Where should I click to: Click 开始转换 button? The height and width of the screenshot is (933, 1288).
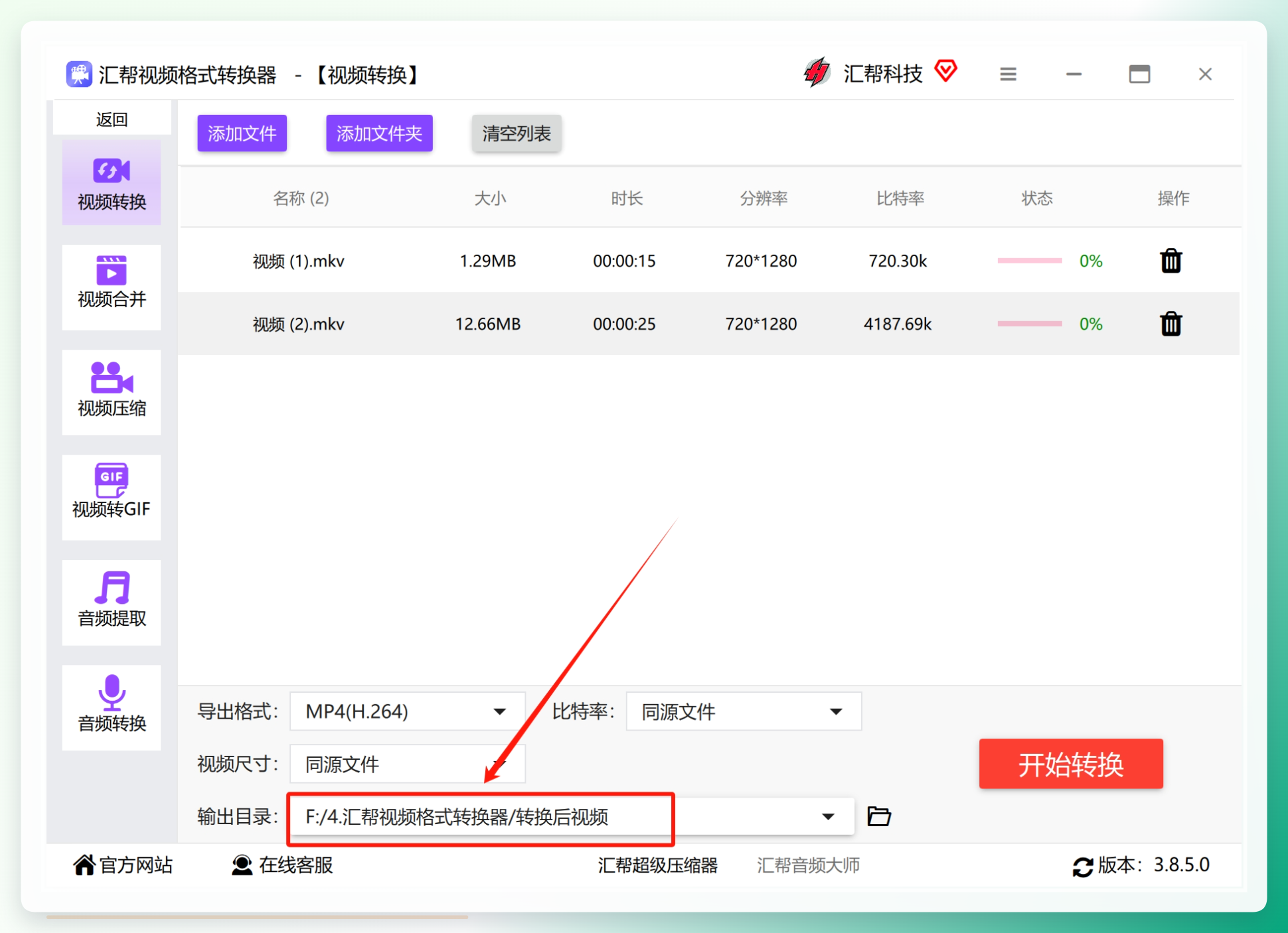point(1071,764)
